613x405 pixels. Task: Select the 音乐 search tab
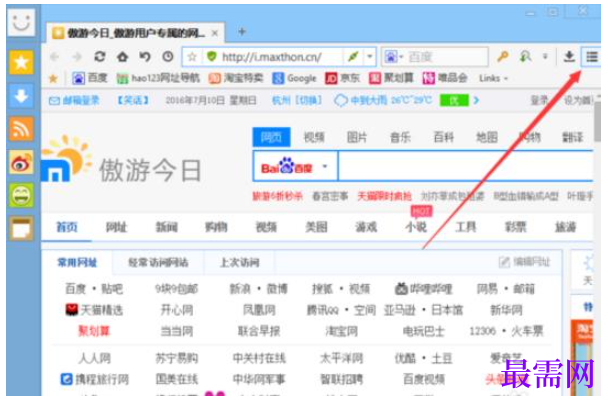(400, 137)
